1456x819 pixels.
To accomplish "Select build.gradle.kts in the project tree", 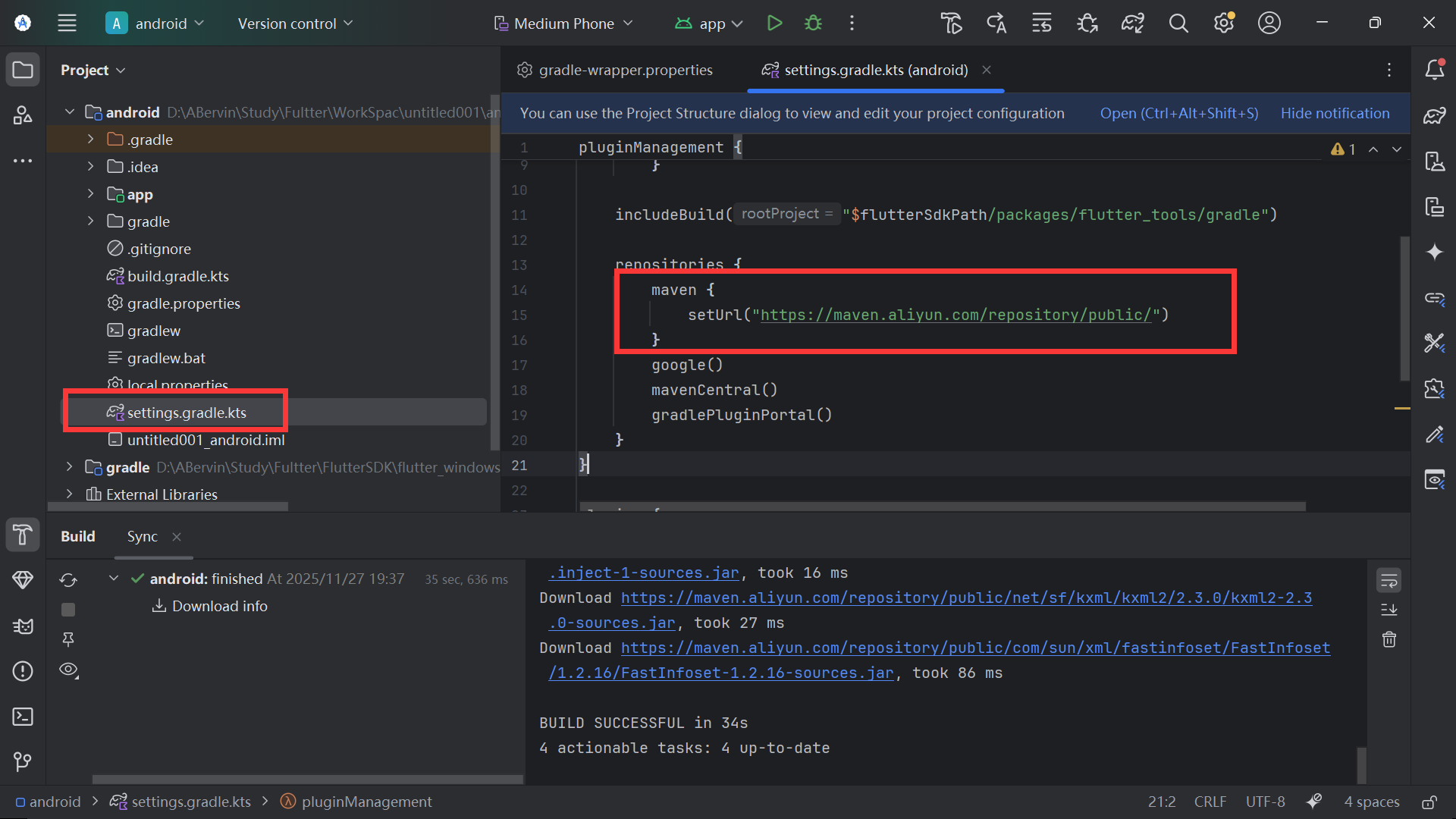I will pyautogui.click(x=177, y=276).
